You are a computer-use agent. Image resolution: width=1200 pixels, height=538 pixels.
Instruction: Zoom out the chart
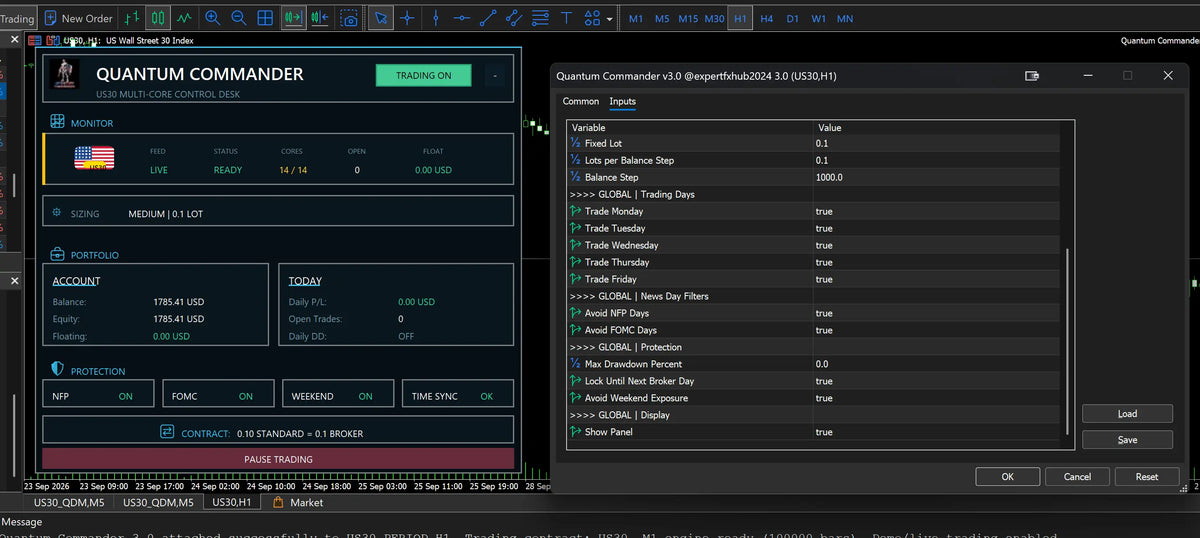[x=238, y=18]
